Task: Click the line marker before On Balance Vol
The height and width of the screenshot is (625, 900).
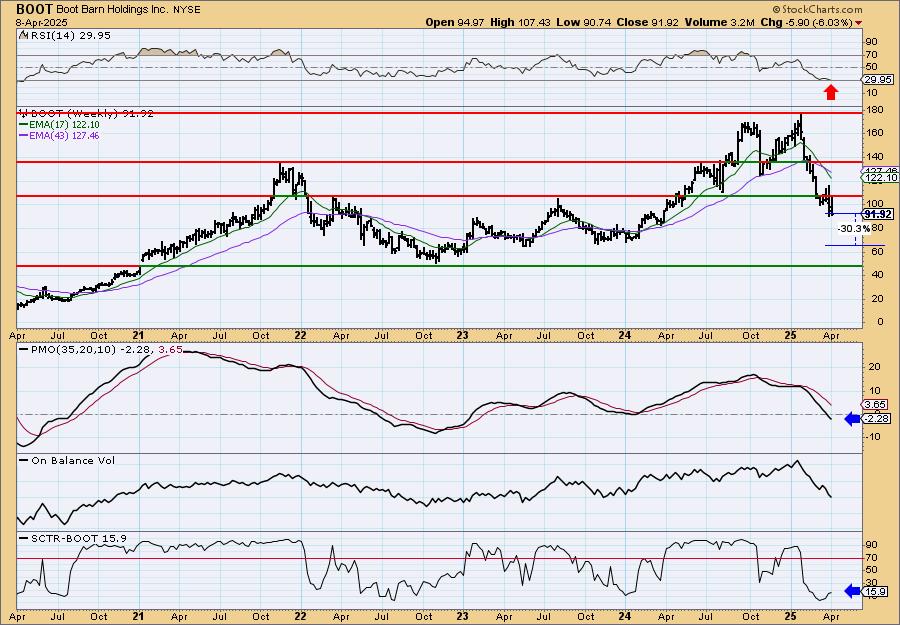Action: 24,460
